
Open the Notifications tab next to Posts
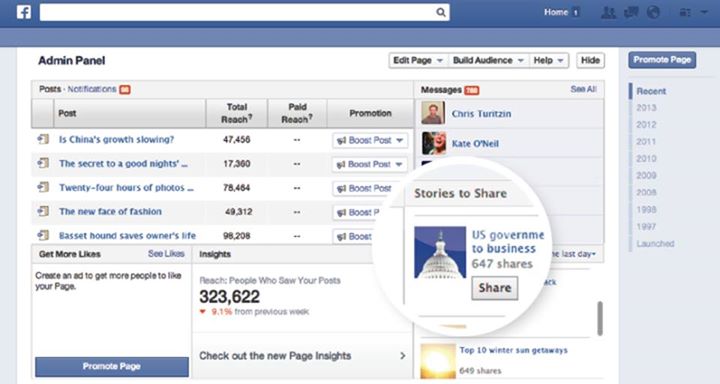tap(92, 89)
